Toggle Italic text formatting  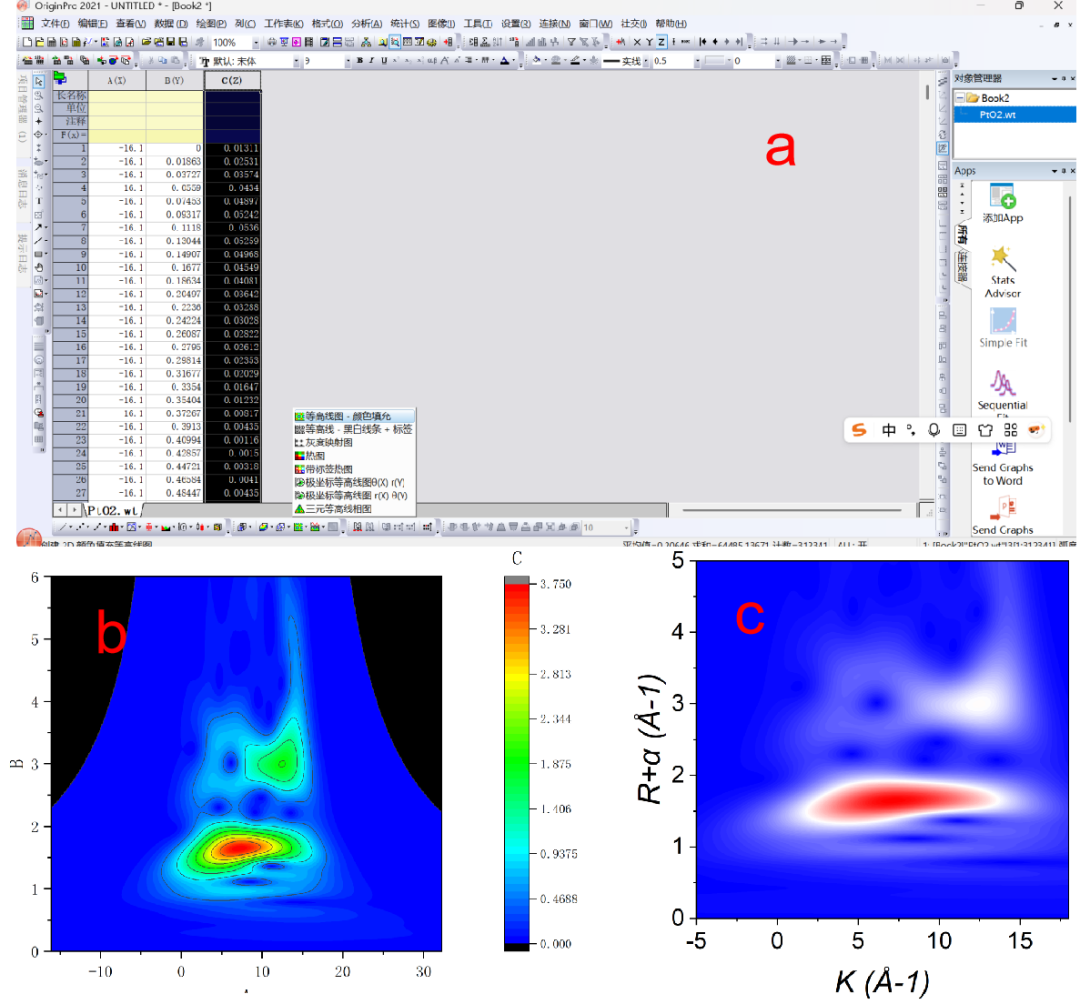coord(371,61)
